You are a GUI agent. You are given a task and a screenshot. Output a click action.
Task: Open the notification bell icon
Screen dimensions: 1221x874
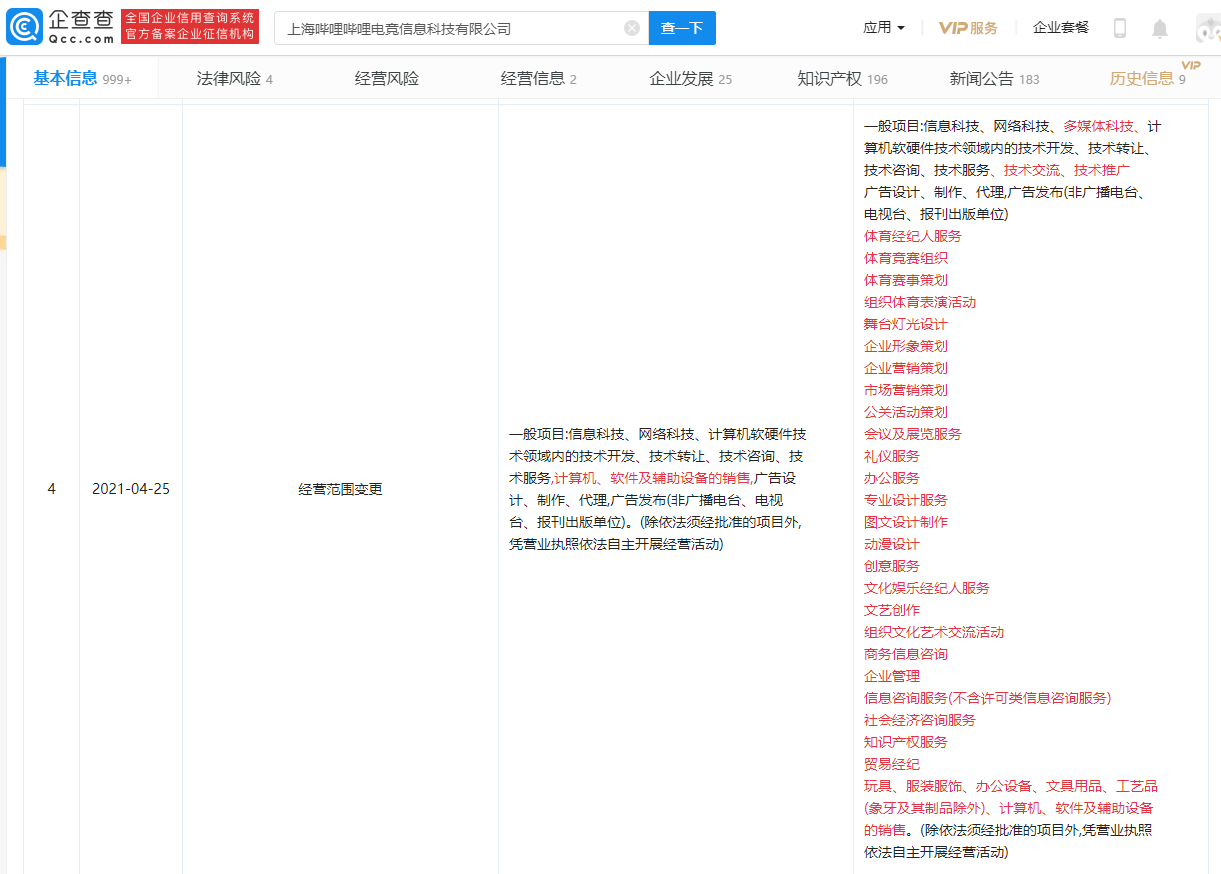pyautogui.click(x=1160, y=28)
